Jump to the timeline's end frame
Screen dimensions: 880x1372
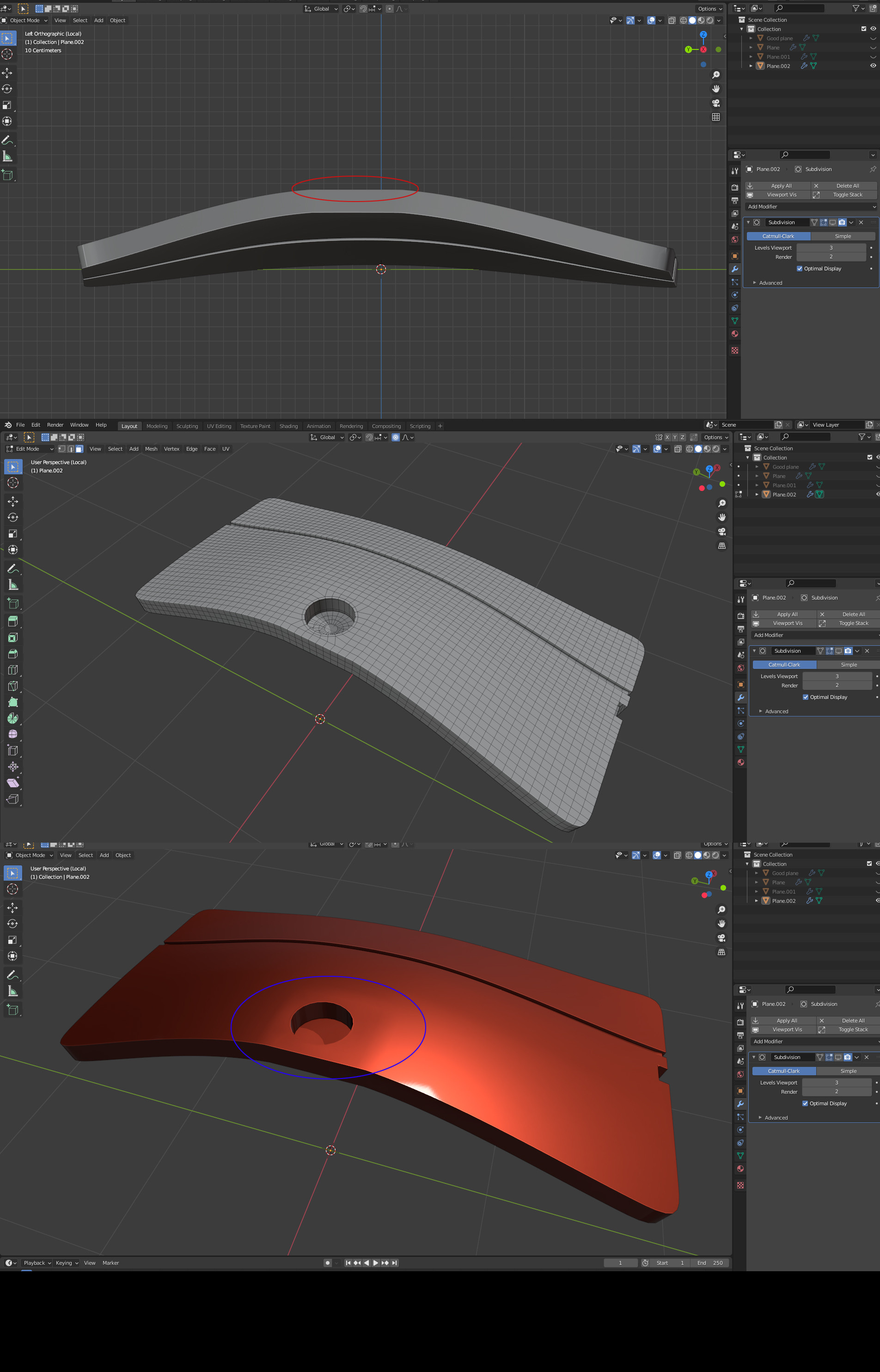(394, 1263)
